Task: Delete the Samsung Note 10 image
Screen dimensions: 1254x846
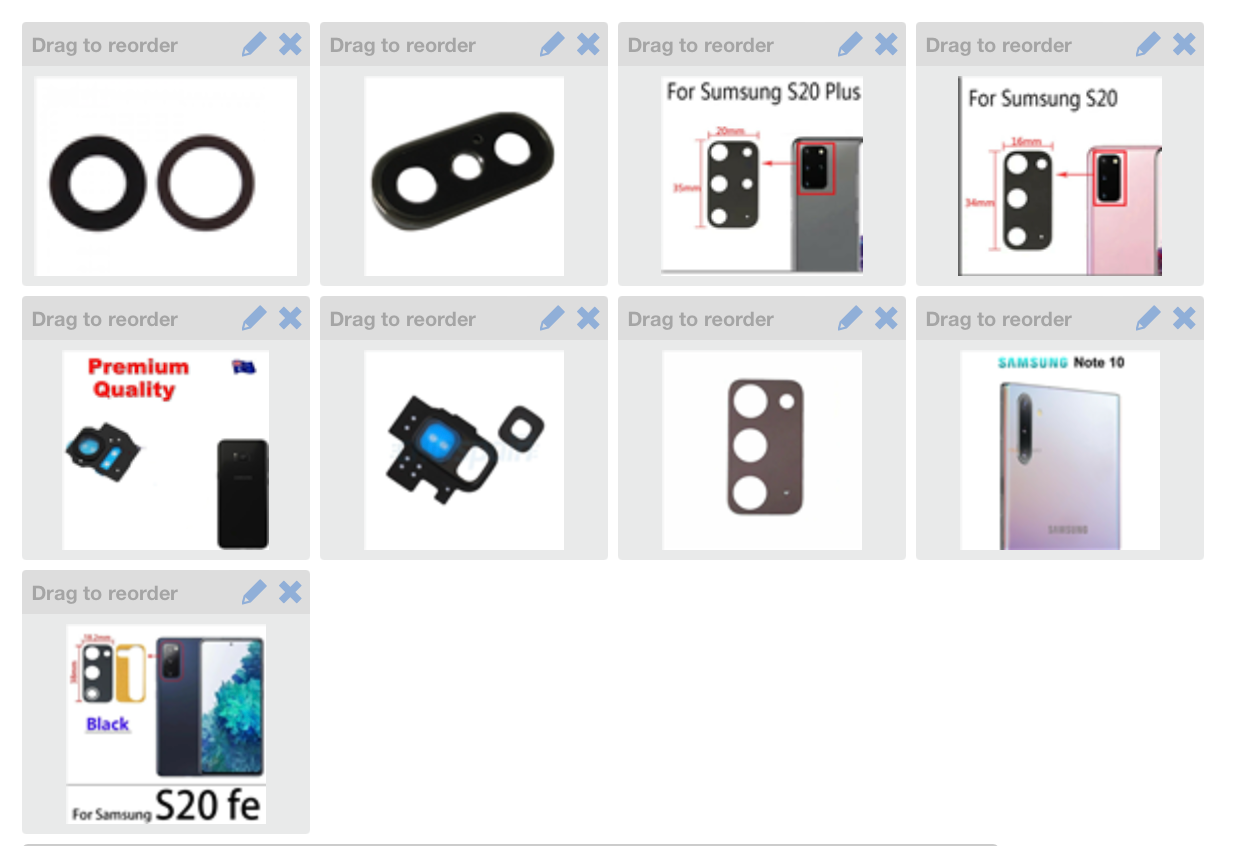Action: (1184, 318)
